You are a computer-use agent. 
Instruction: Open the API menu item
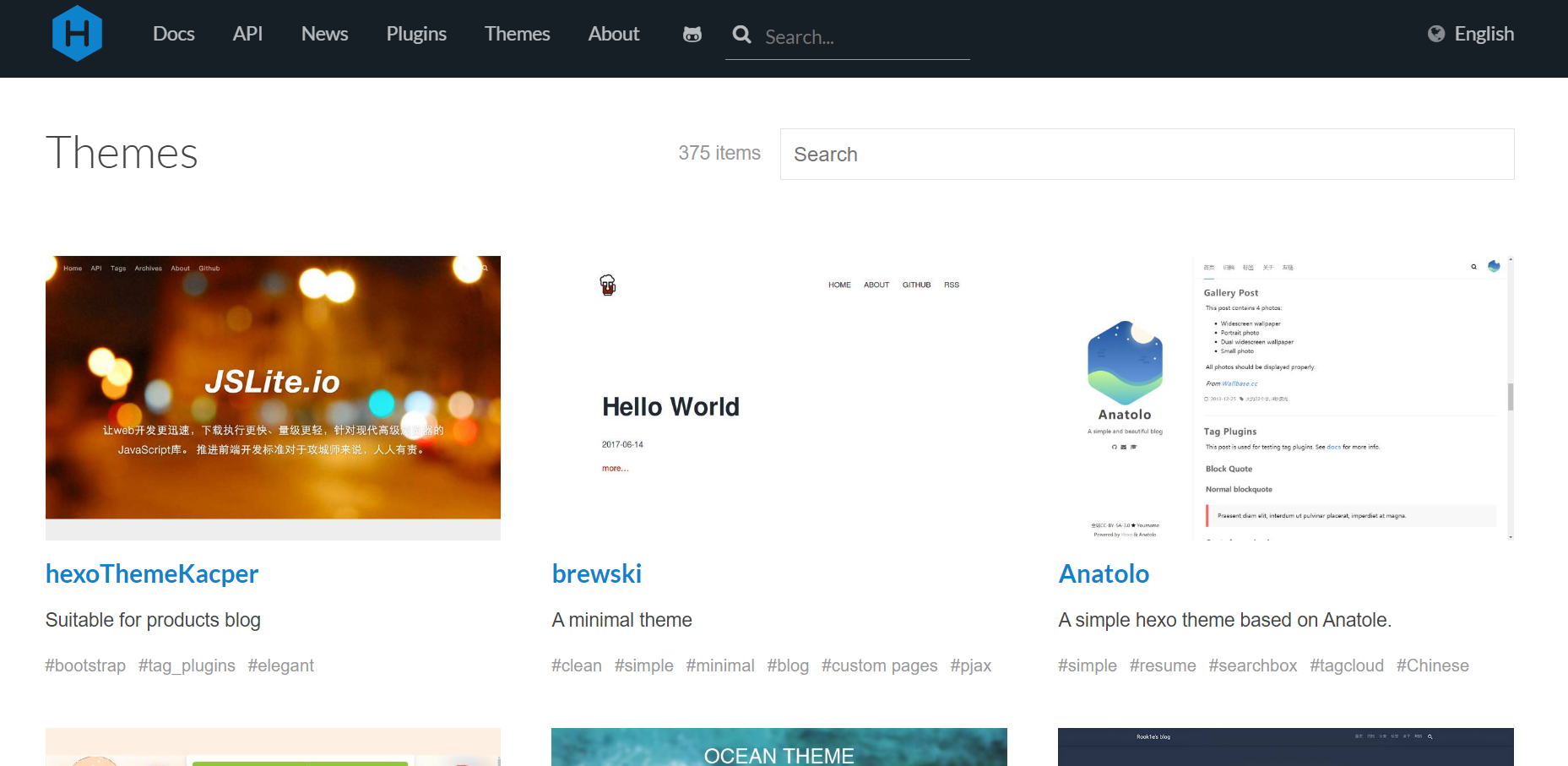[x=248, y=34]
